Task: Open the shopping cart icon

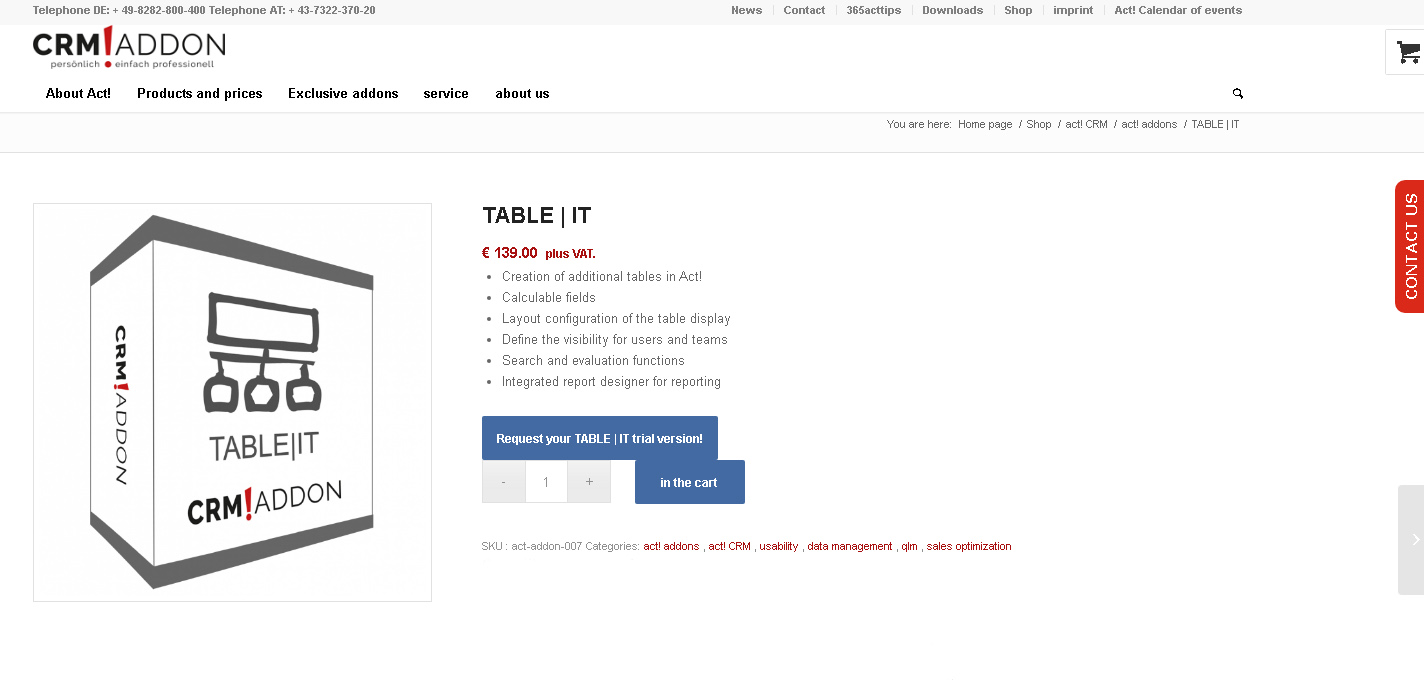Action: click(x=1406, y=50)
